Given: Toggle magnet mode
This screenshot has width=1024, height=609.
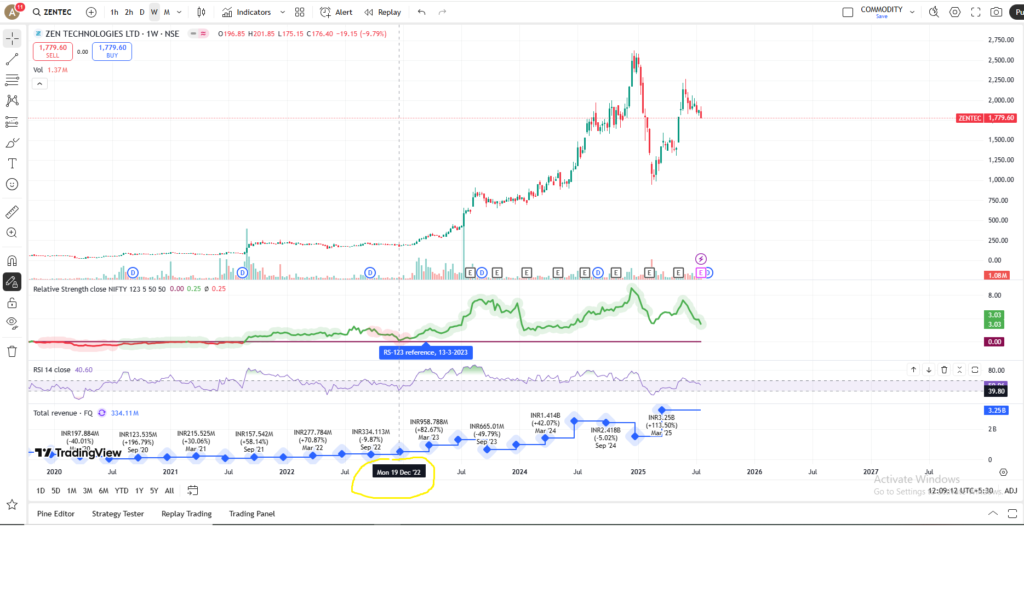Looking at the screenshot, I should [12, 260].
